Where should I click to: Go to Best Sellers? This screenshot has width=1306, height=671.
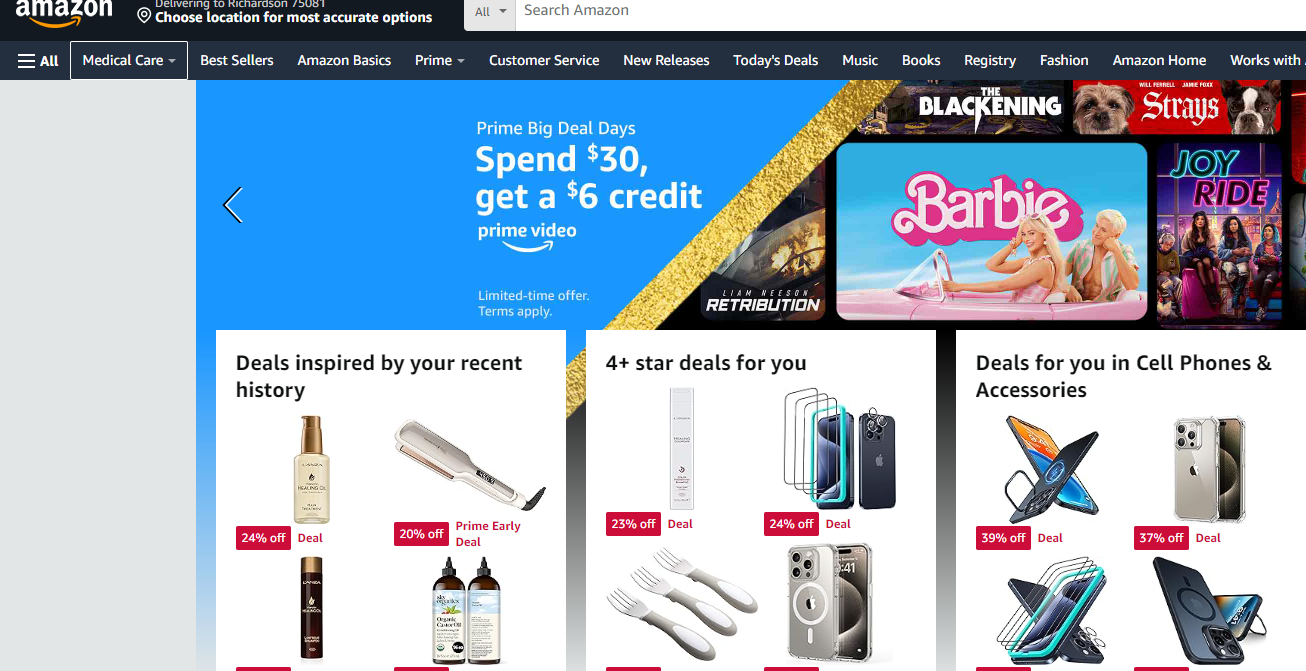[237, 61]
